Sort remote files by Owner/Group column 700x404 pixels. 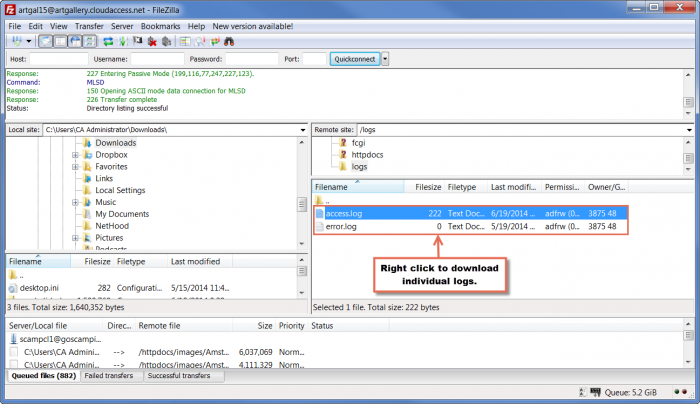point(606,187)
